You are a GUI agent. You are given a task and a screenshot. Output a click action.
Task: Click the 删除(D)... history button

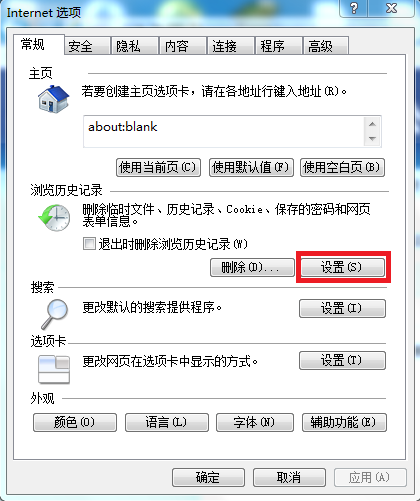pyautogui.click(x=252, y=267)
